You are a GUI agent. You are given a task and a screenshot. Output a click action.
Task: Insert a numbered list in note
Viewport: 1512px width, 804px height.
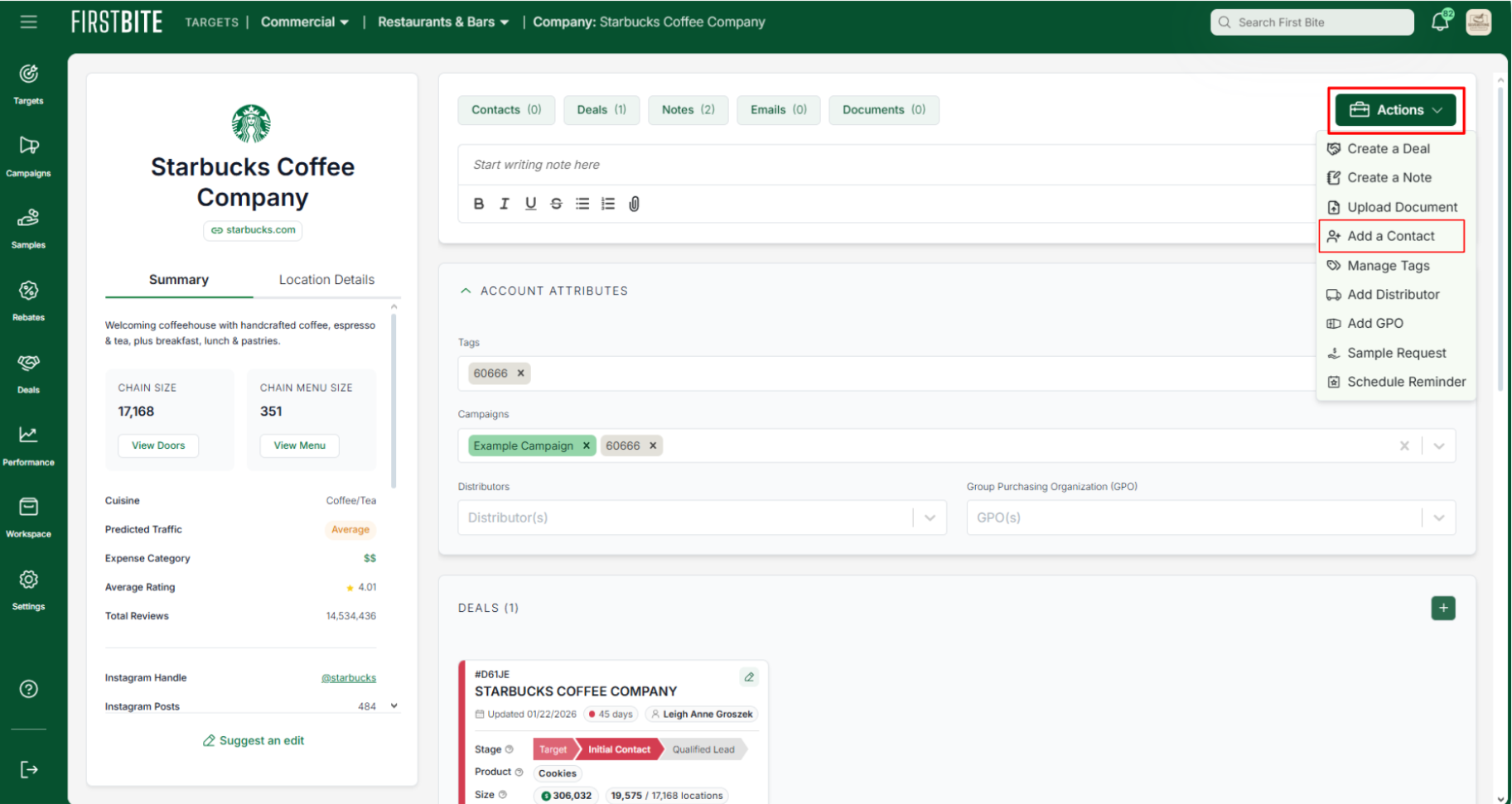[608, 204]
